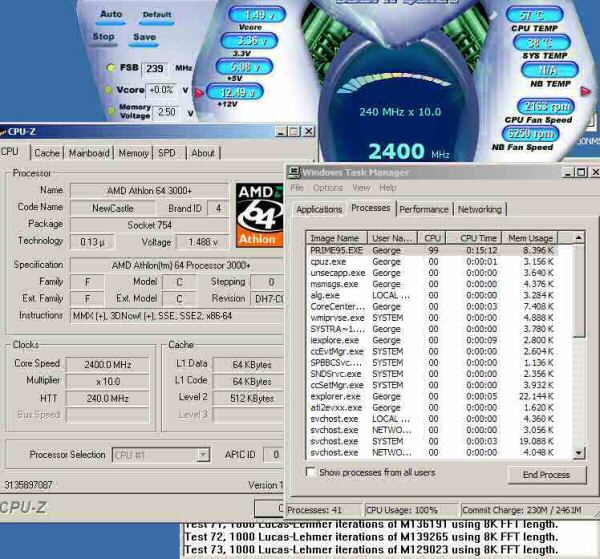Screen dimensions: 600x559
Task: Select the Processes tab in Task Manager
Action: coord(371,208)
